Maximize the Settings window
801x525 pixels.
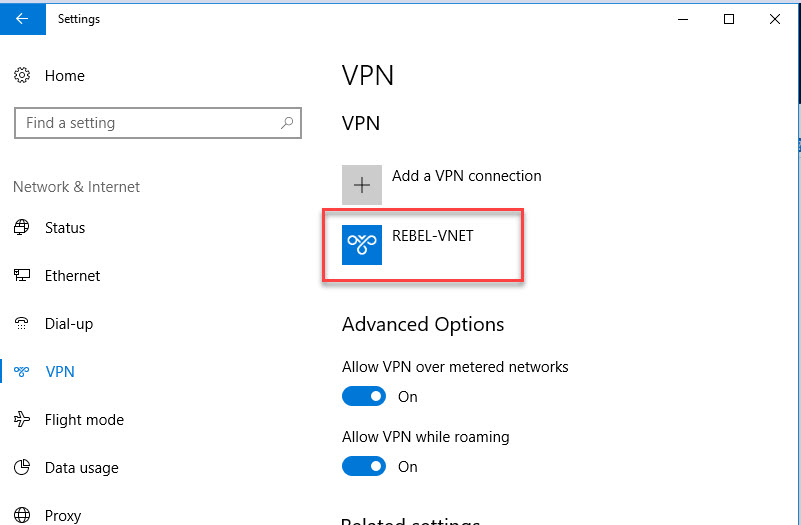click(729, 19)
